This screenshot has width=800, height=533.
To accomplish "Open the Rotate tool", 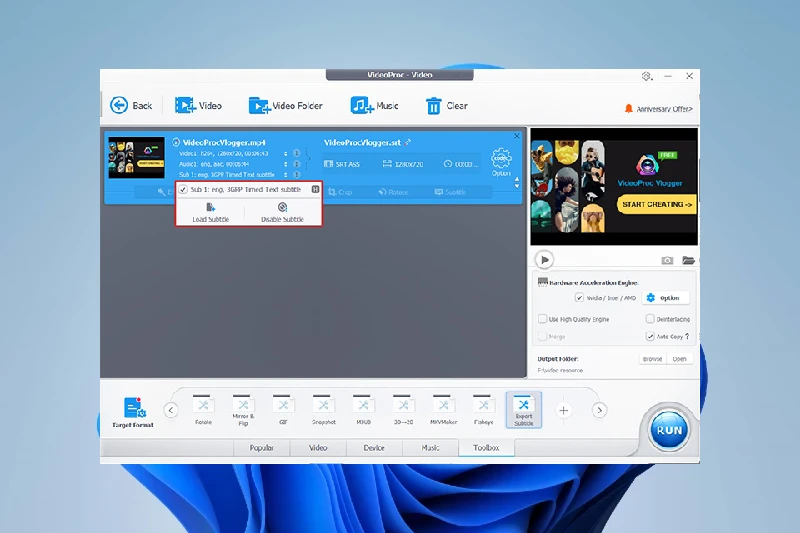I will (393, 192).
